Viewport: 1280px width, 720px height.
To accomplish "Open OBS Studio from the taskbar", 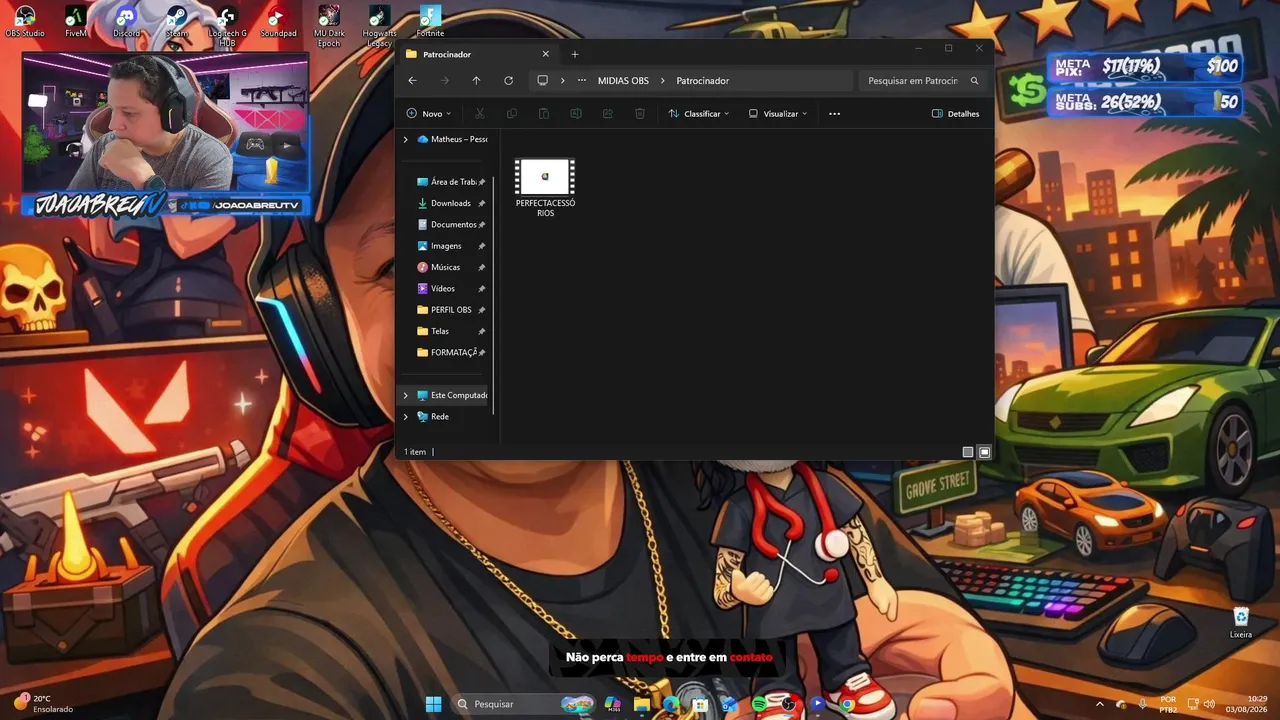I will tap(789, 704).
